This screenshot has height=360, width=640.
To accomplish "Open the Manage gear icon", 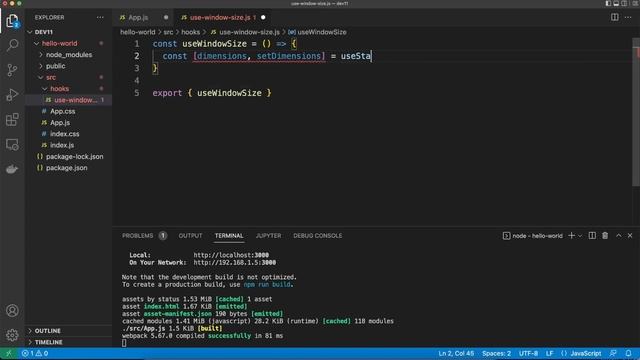I will (12, 335).
